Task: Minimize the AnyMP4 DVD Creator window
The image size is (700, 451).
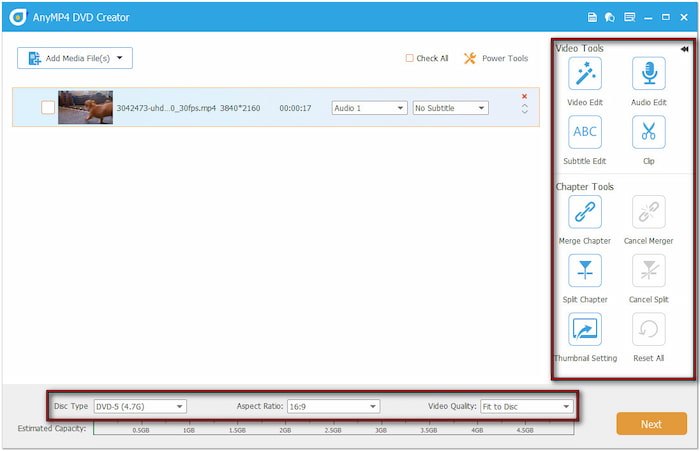Action: [x=648, y=18]
